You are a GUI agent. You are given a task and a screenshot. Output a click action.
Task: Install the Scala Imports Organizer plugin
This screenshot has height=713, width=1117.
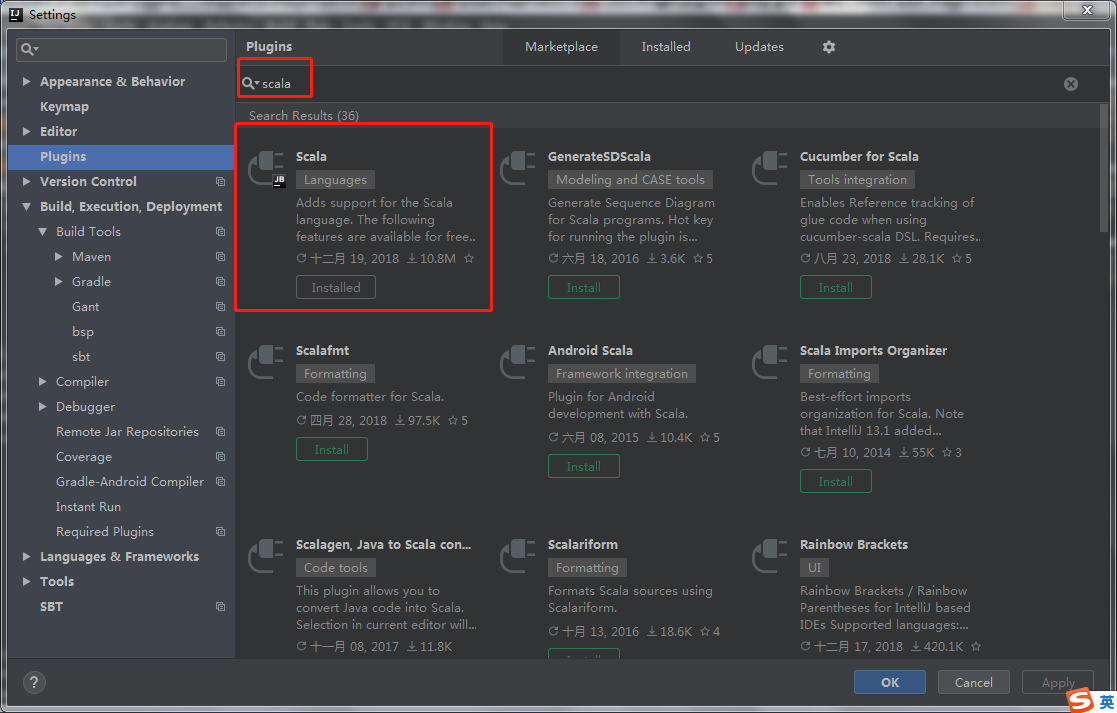click(x=835, y=482)
